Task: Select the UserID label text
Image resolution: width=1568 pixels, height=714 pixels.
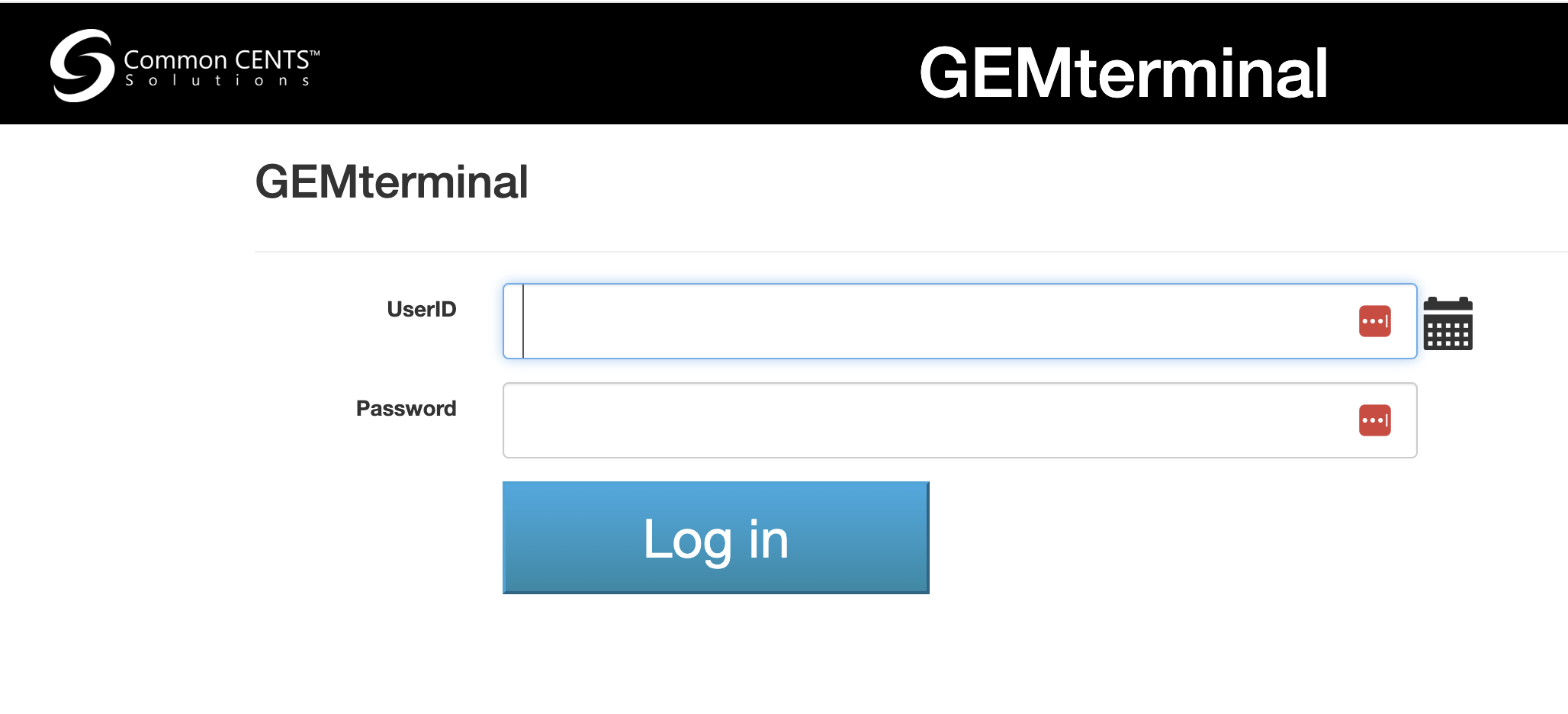Action: (x=420, y=310)
